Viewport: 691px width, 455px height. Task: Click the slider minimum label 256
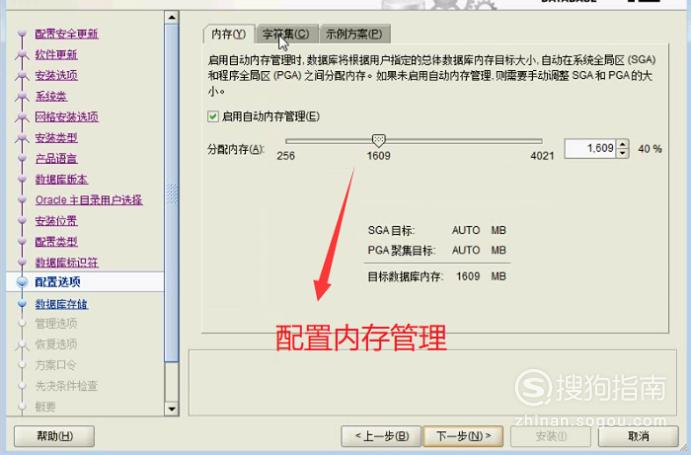tap(286, 156)
